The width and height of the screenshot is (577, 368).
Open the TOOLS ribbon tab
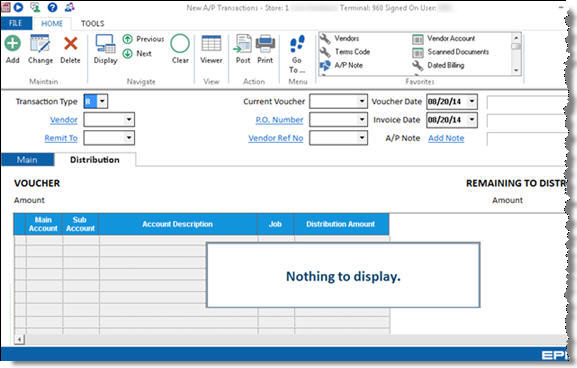click(x=93, y=24)
